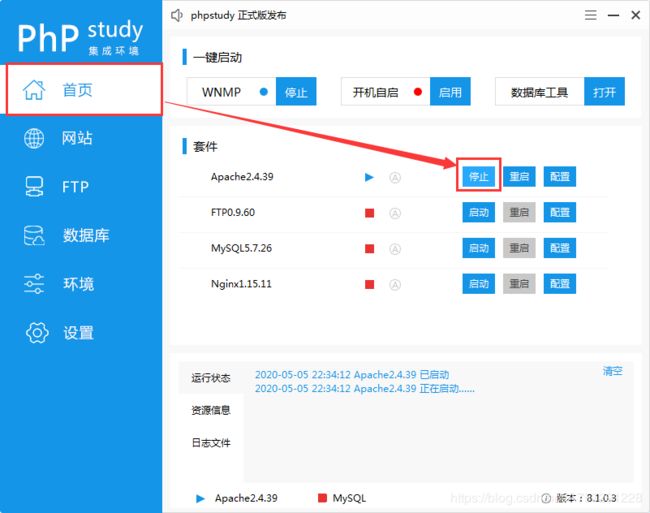This screenshot has width=650, height=513.
Task: Click the Nginx1.15.11 red stopped indicator
Action: tap(369, 284)
